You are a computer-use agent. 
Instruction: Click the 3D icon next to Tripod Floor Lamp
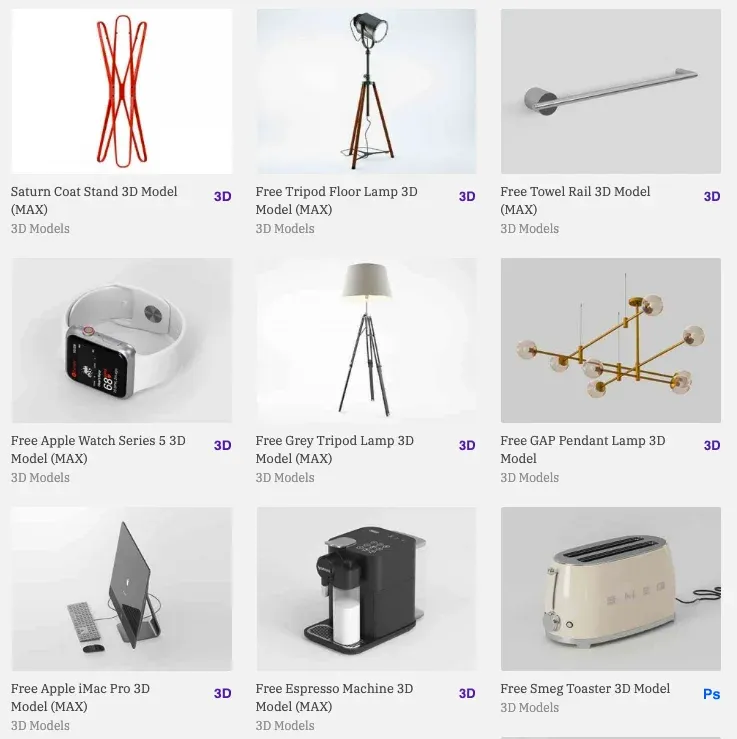tap(467, 197)
